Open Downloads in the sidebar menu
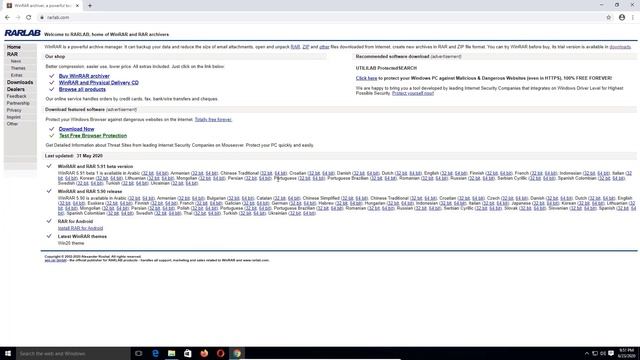The width and height of the screenshot is (640, 360). click(20, 82)
